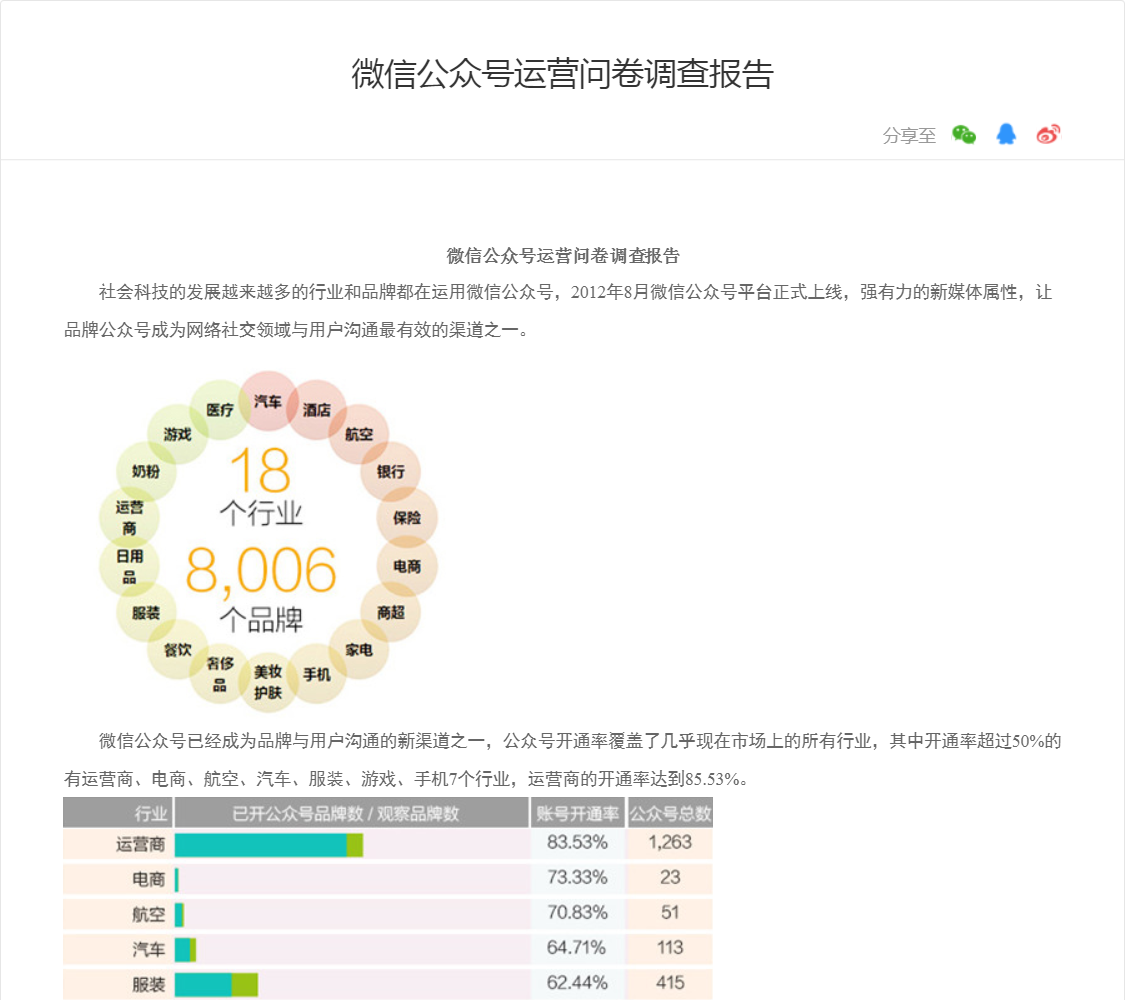Image resolution: width=1125 pixels, height=1000 pixels.
Task: Click the 航空 row label in table
Action: (x=149, y=914)
